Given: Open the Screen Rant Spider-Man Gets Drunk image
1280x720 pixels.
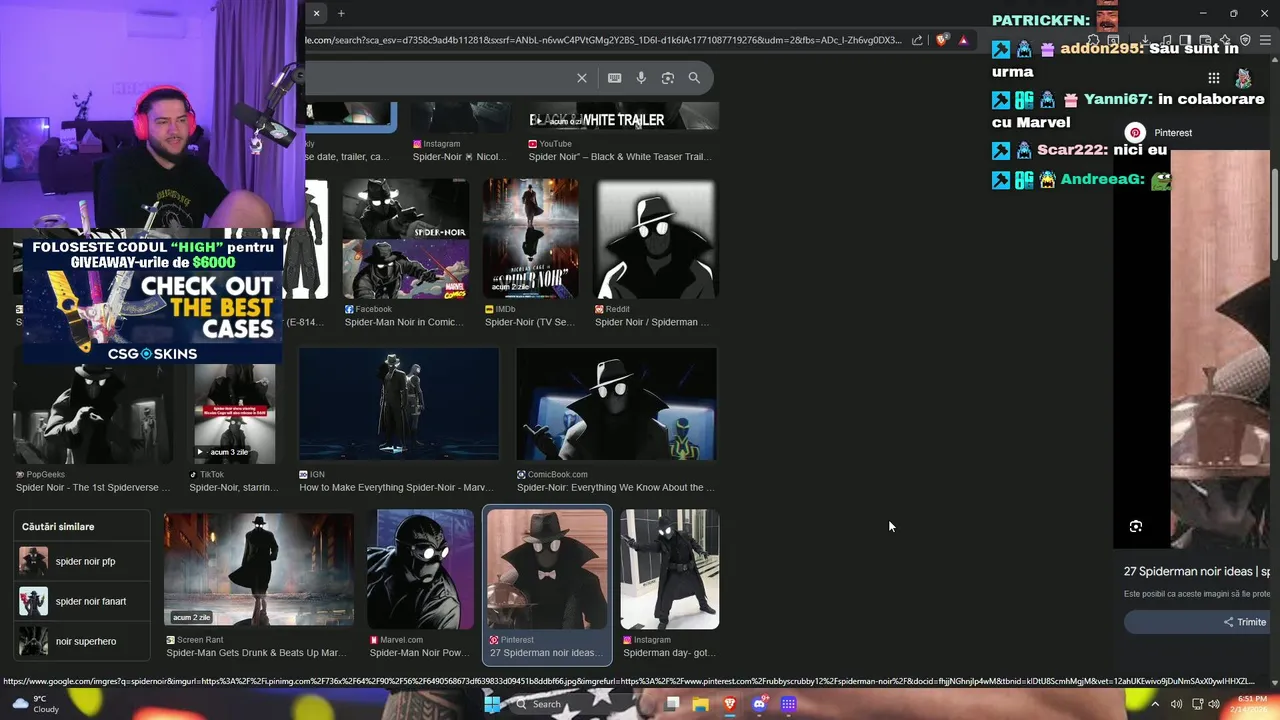Looking at the screenshot, I should (259, 570).
